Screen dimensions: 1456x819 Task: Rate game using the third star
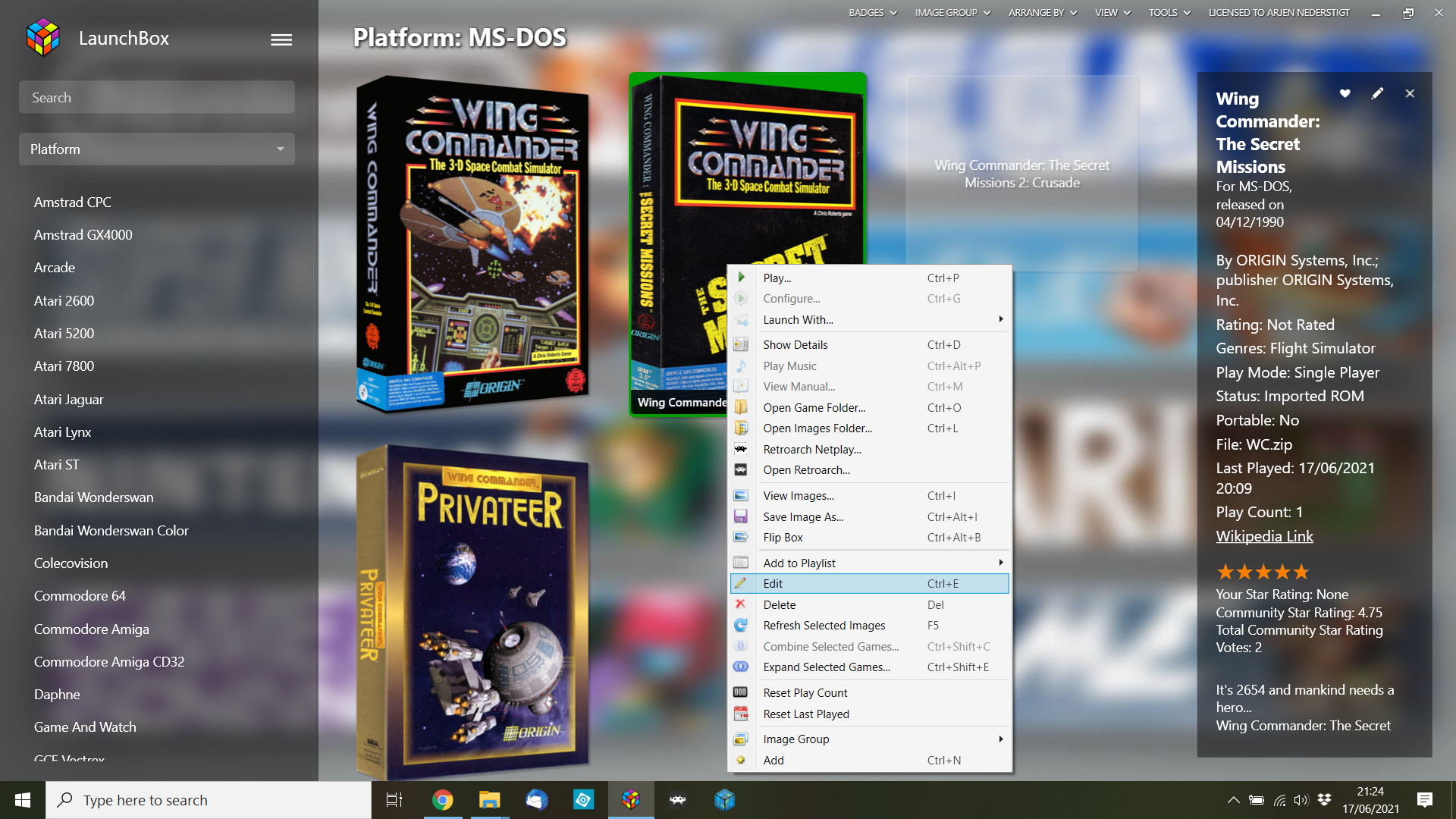1263,572
